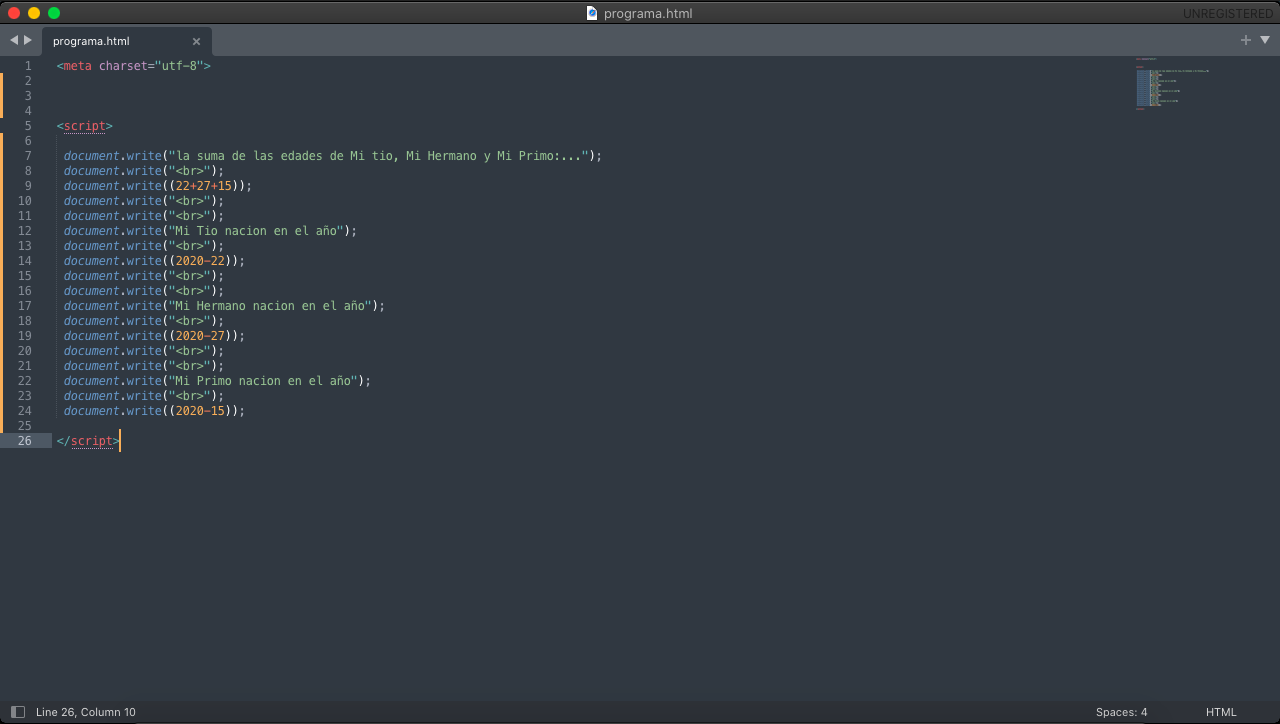Click the green fullscreen window button
This screenshot has height=724, width=1280.
tap(54, 13)
